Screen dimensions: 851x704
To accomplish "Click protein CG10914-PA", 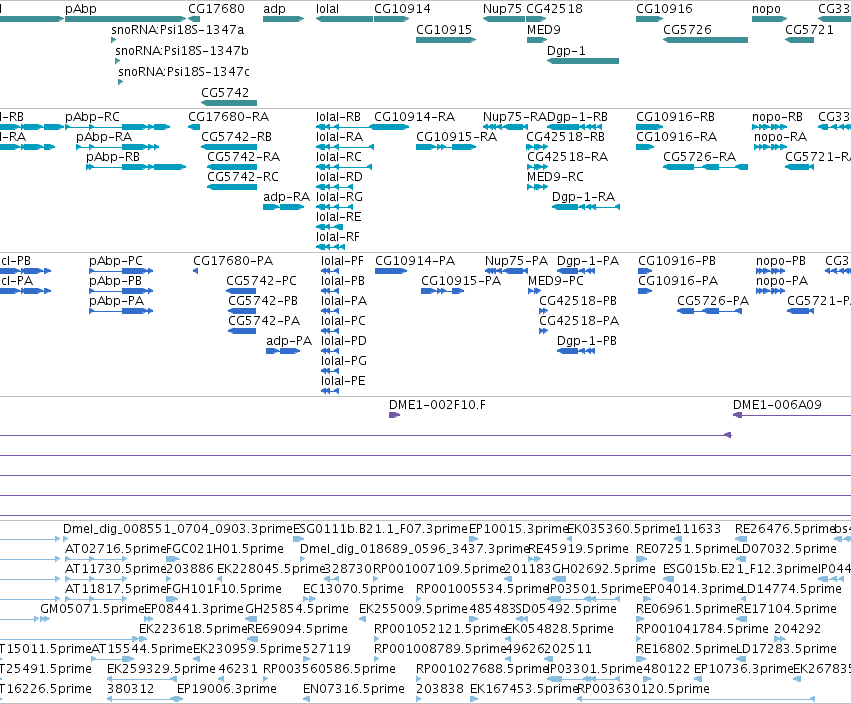I will [415, 261].
